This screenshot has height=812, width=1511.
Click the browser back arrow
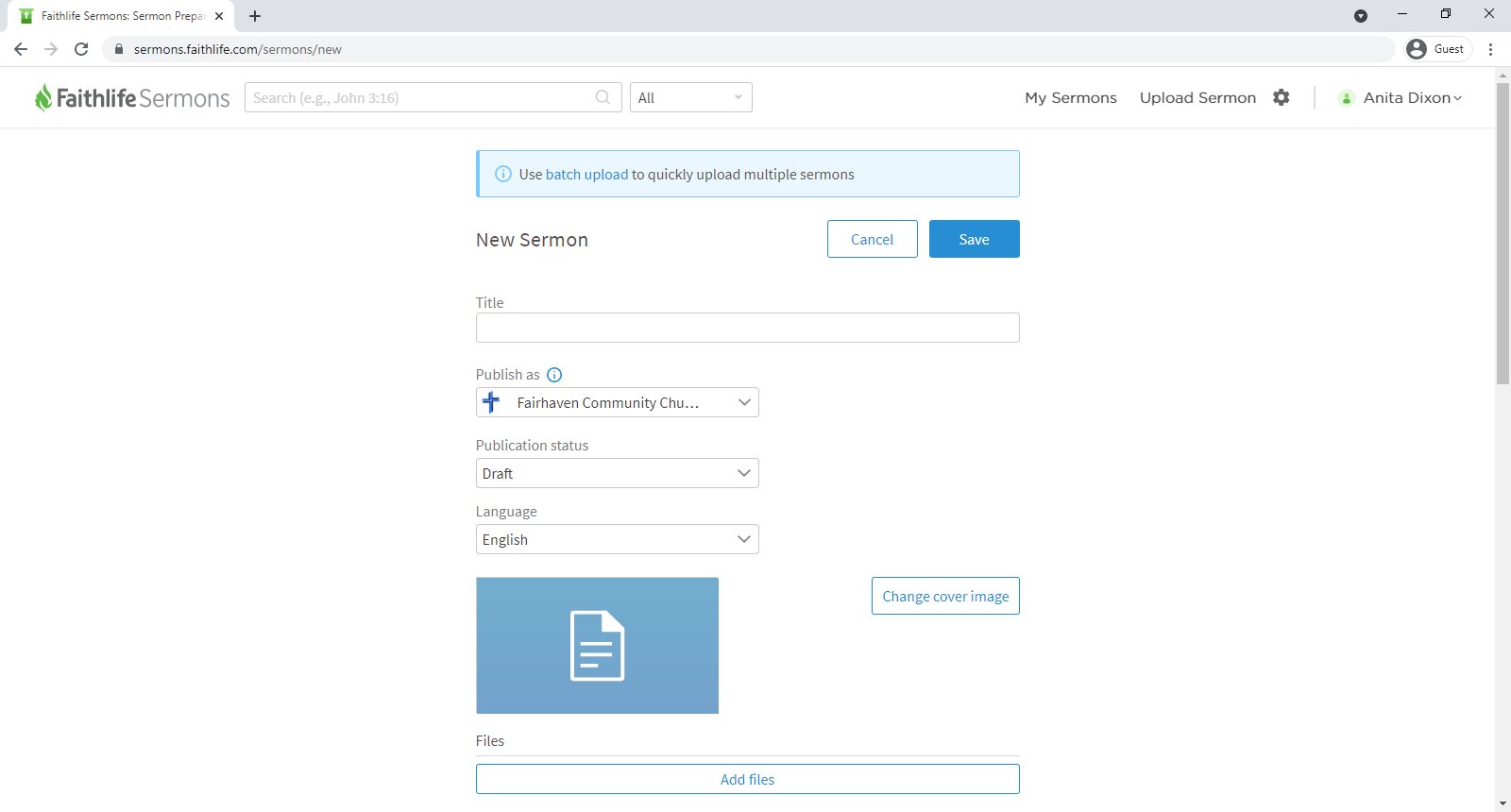click(21, 49)
